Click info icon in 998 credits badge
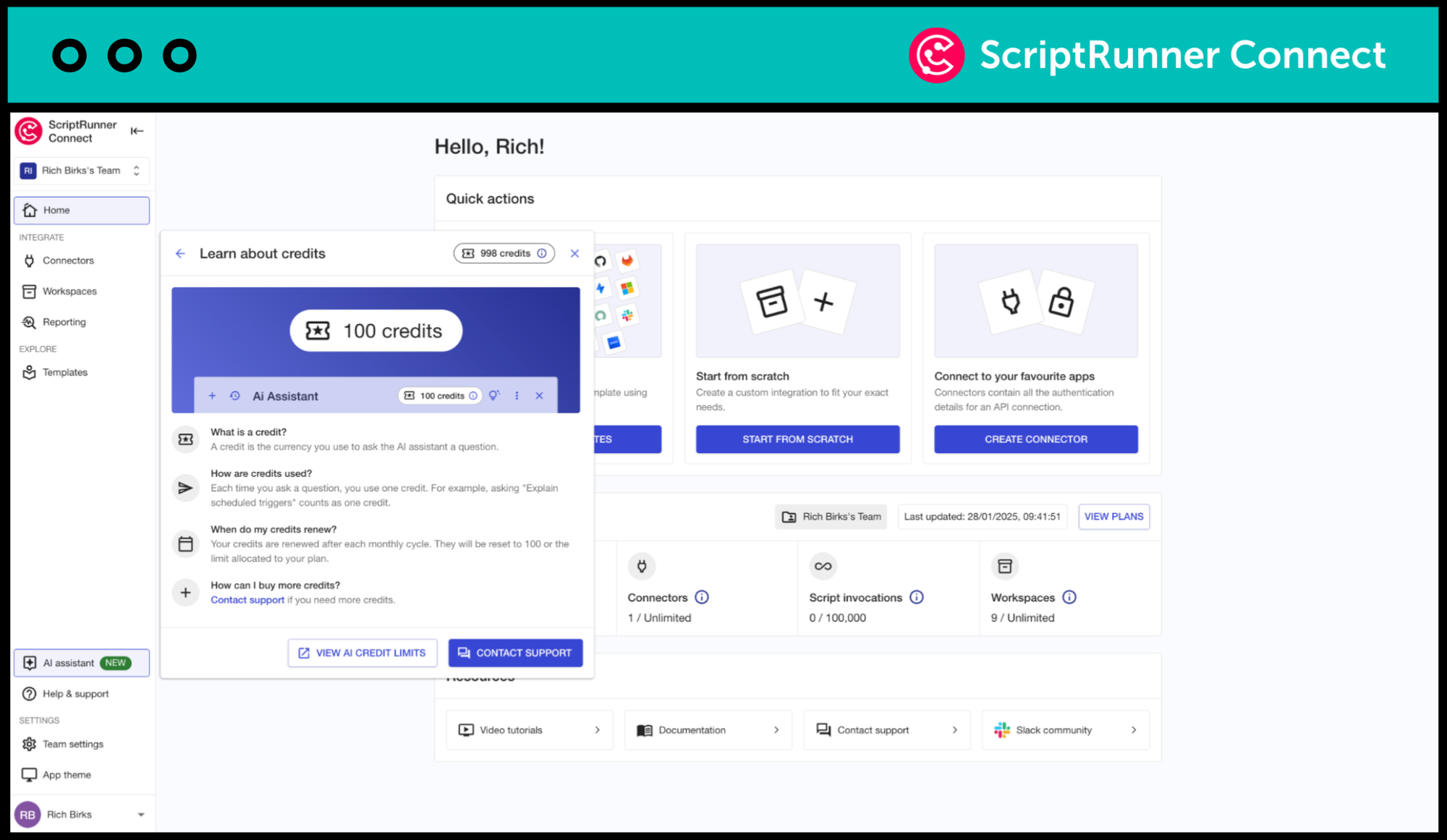 542,253
